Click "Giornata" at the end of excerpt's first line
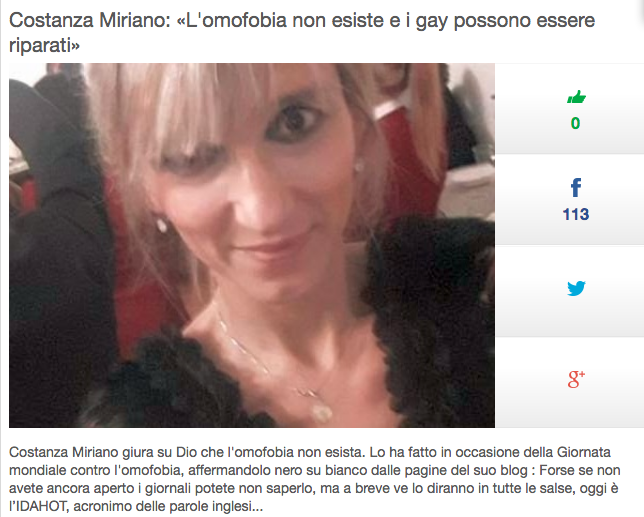Screen dimensions: 644x517 [583, 452]
